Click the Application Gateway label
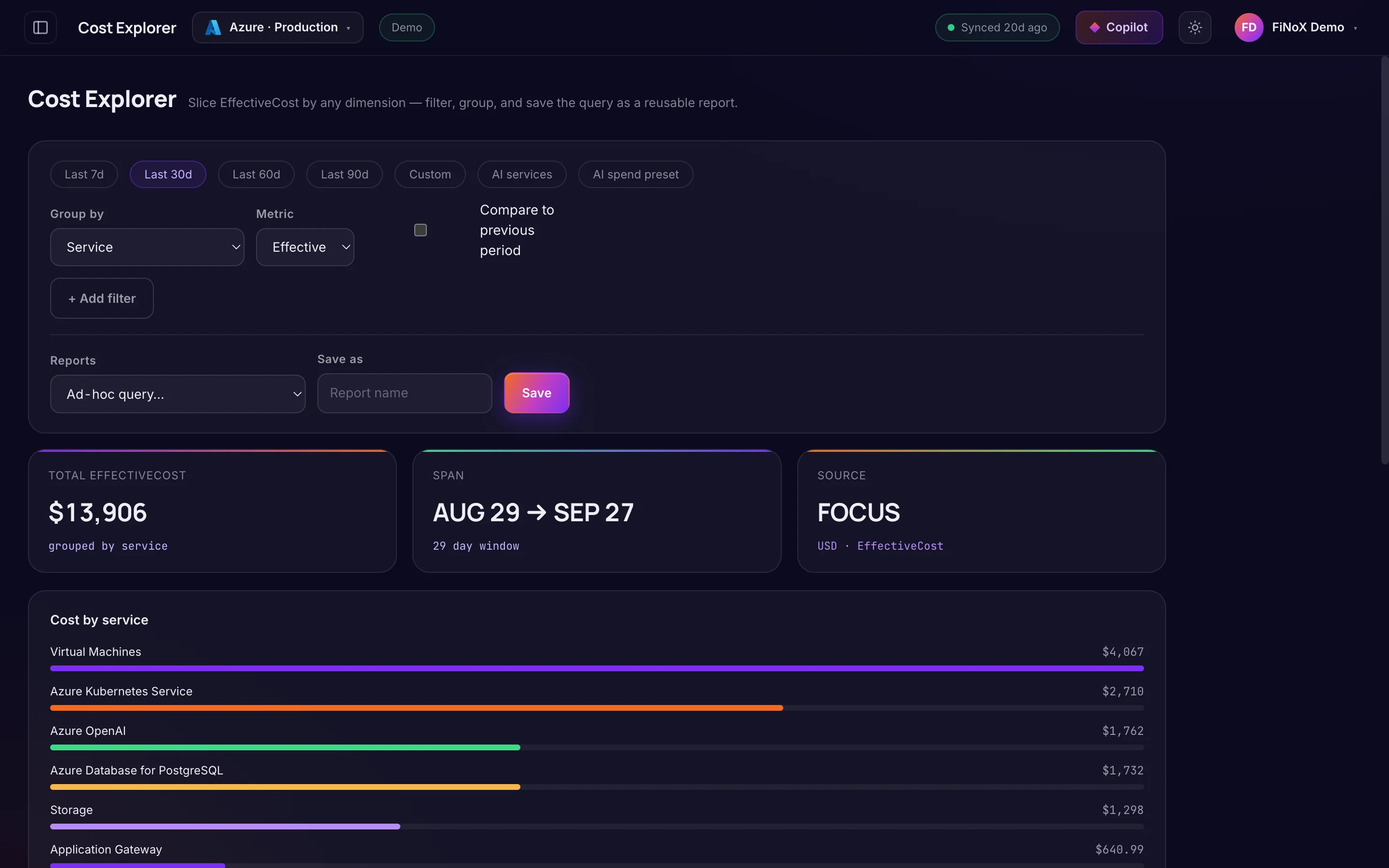This screenshot has height=868, width=1389. [106, 850]
